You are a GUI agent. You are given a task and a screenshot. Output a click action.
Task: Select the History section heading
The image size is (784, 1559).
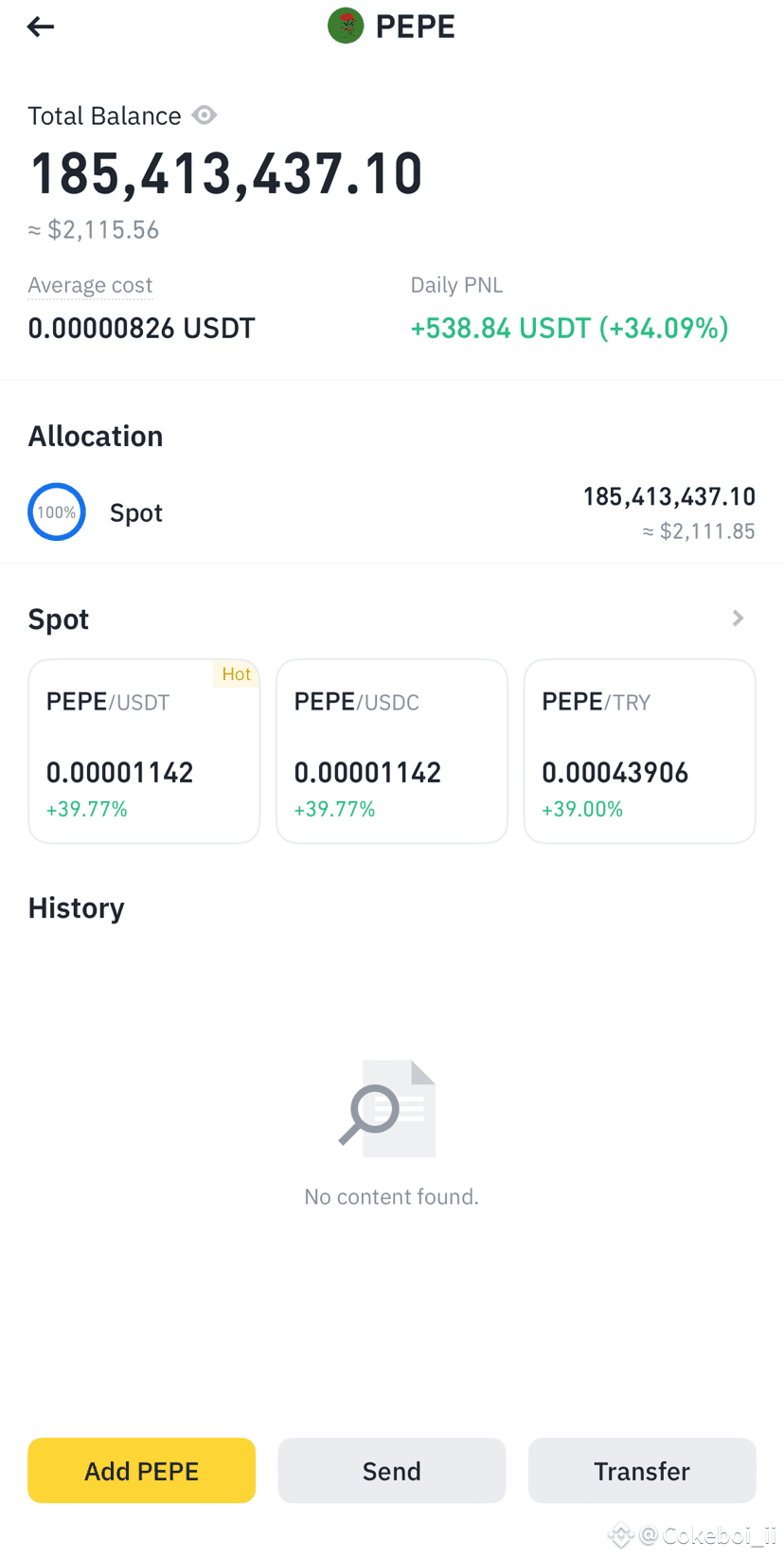[77, 908]
